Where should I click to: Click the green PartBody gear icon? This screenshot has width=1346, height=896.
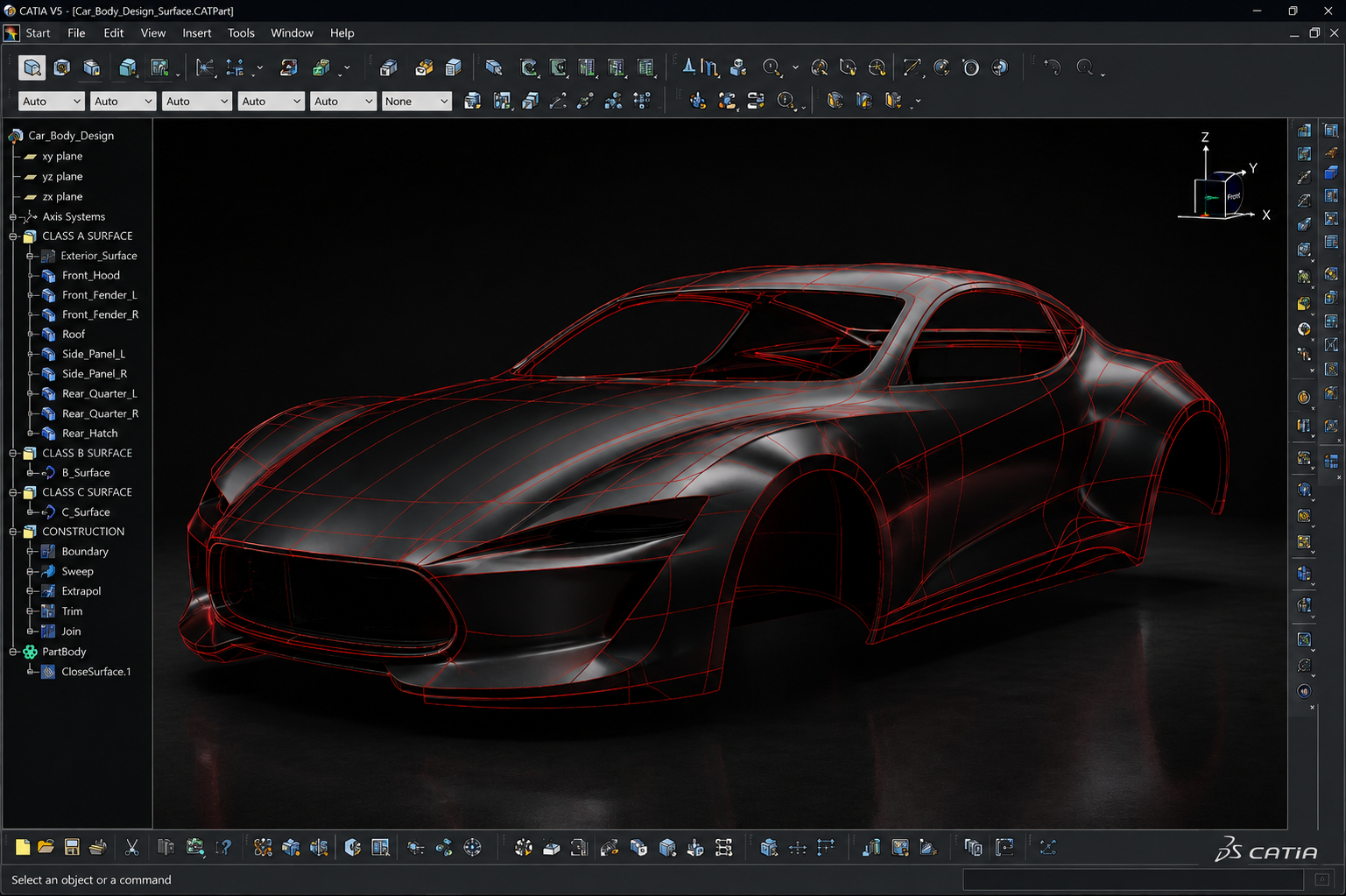[x=30, y=652]
